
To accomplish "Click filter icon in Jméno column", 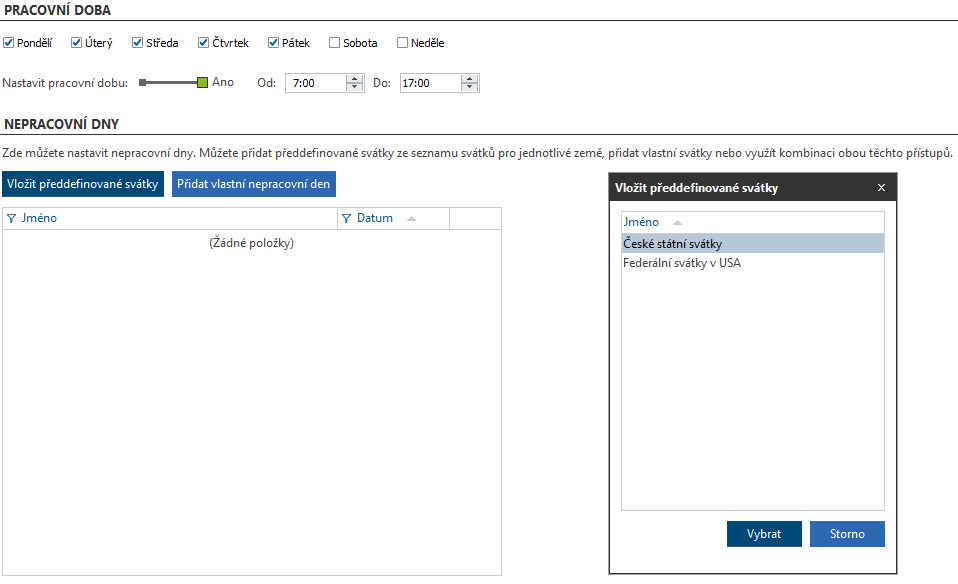I will click(x=12, y=218).
